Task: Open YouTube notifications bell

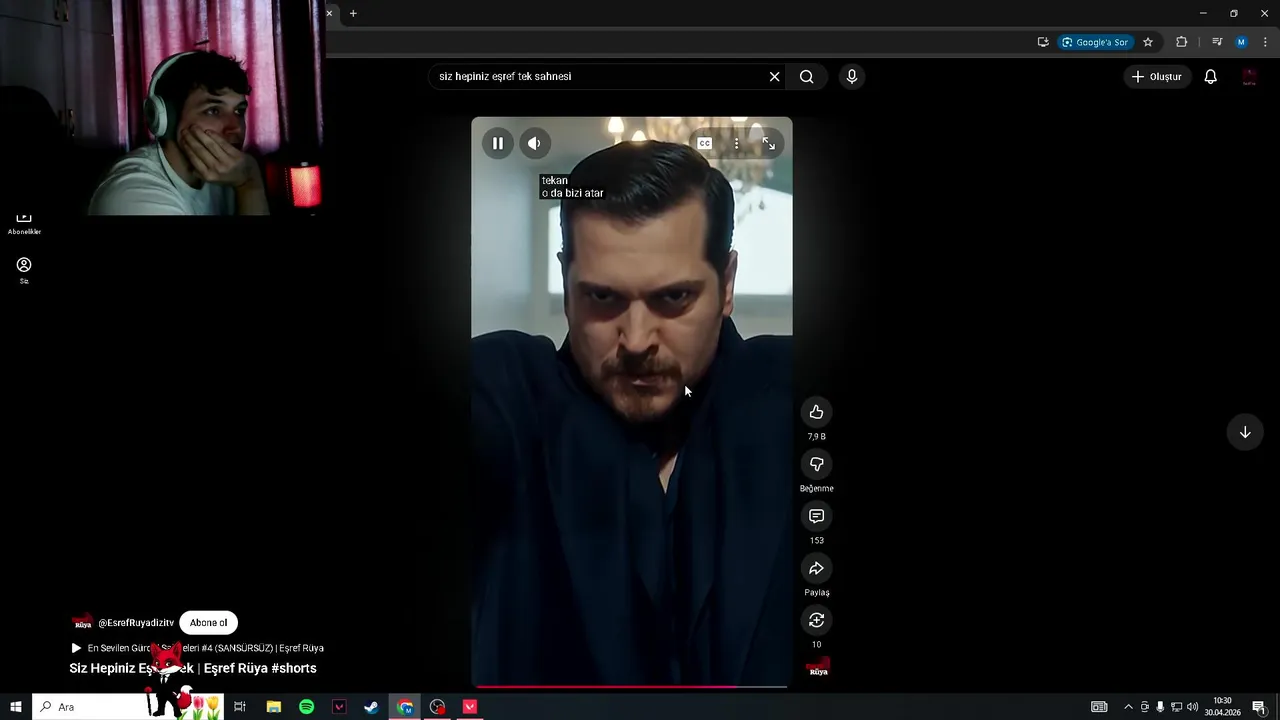Action: [x=1210, y=76]
